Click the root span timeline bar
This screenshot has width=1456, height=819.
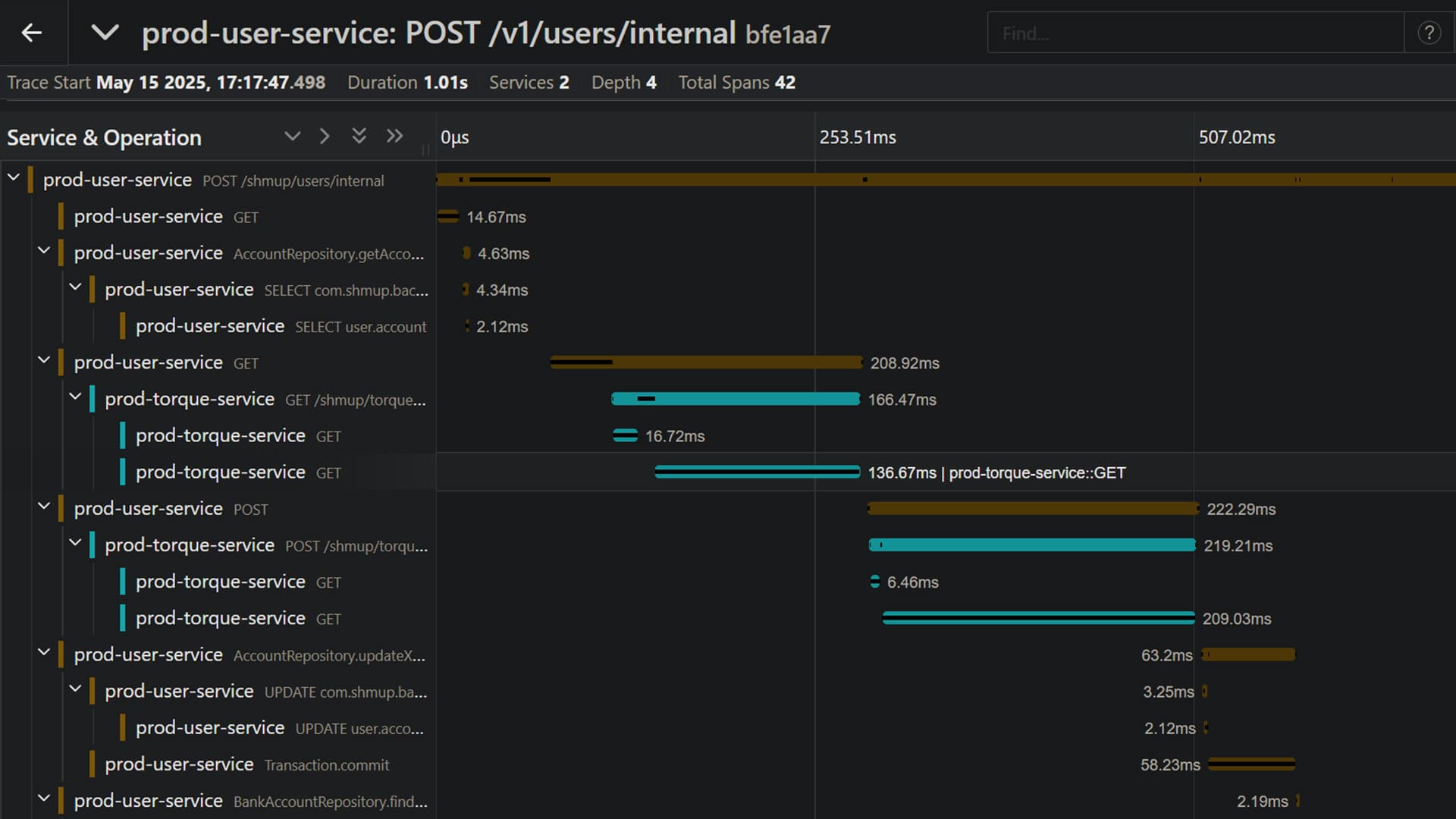[946, 180]
